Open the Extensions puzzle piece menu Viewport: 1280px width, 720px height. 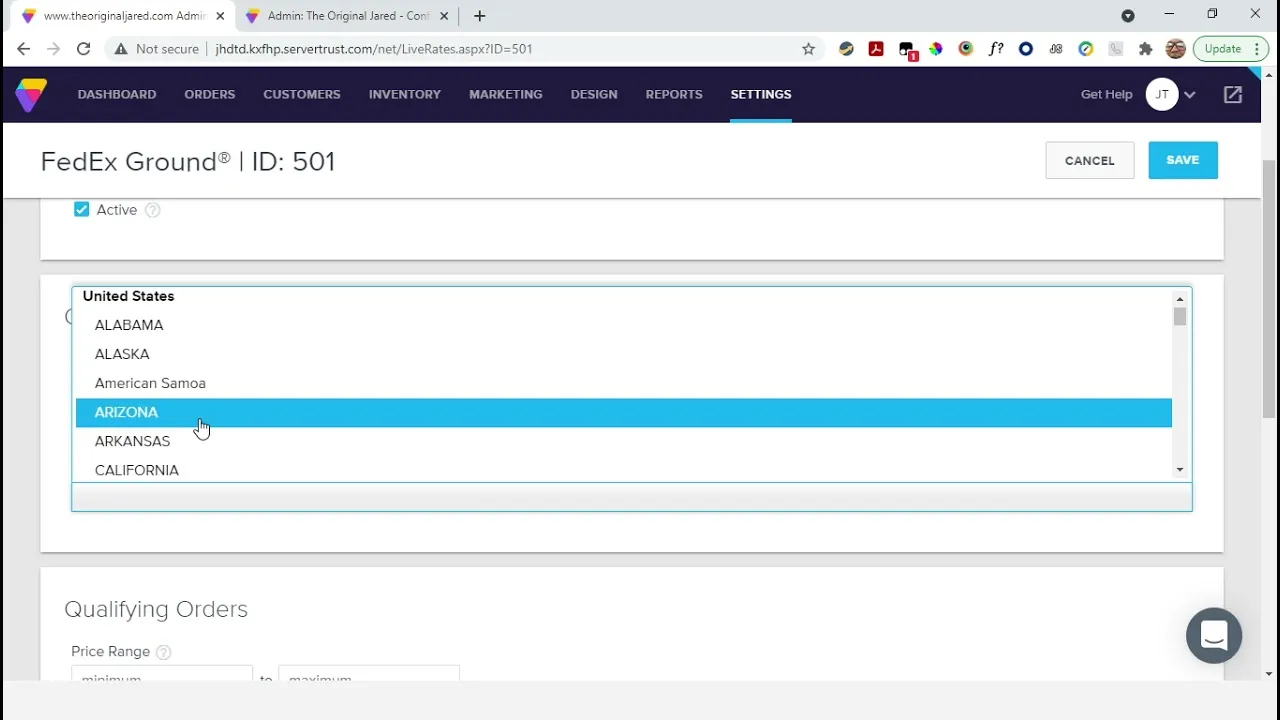pos(1146,49)
